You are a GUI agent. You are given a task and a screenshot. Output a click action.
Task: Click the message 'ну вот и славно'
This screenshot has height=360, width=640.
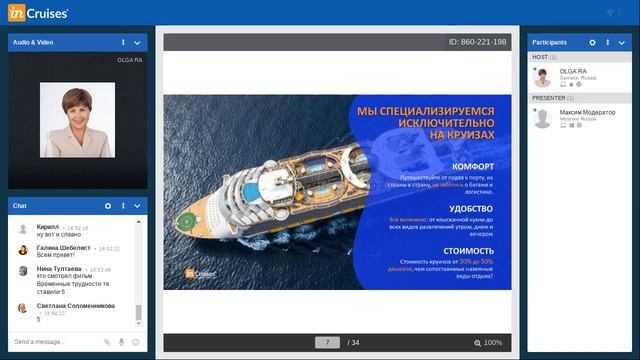point(59,235)
